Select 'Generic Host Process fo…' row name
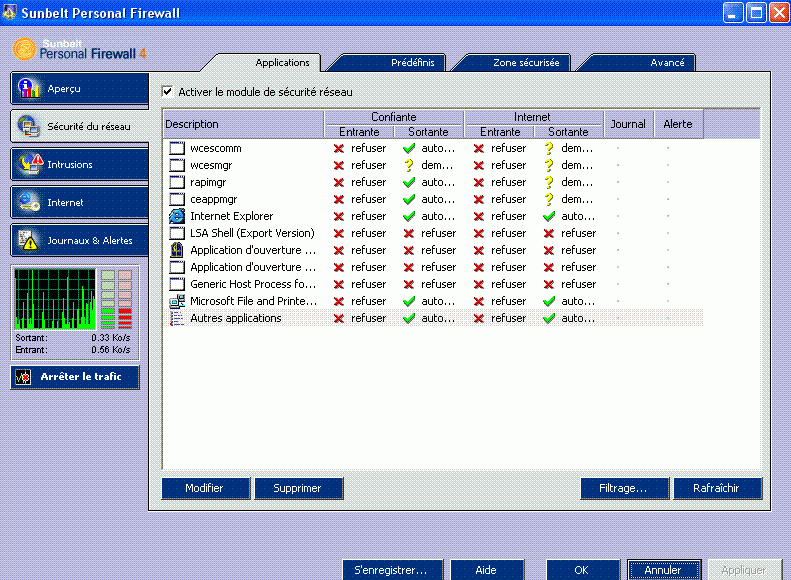The height and width of the screenshot is (580, 791). tap(253, 284)
